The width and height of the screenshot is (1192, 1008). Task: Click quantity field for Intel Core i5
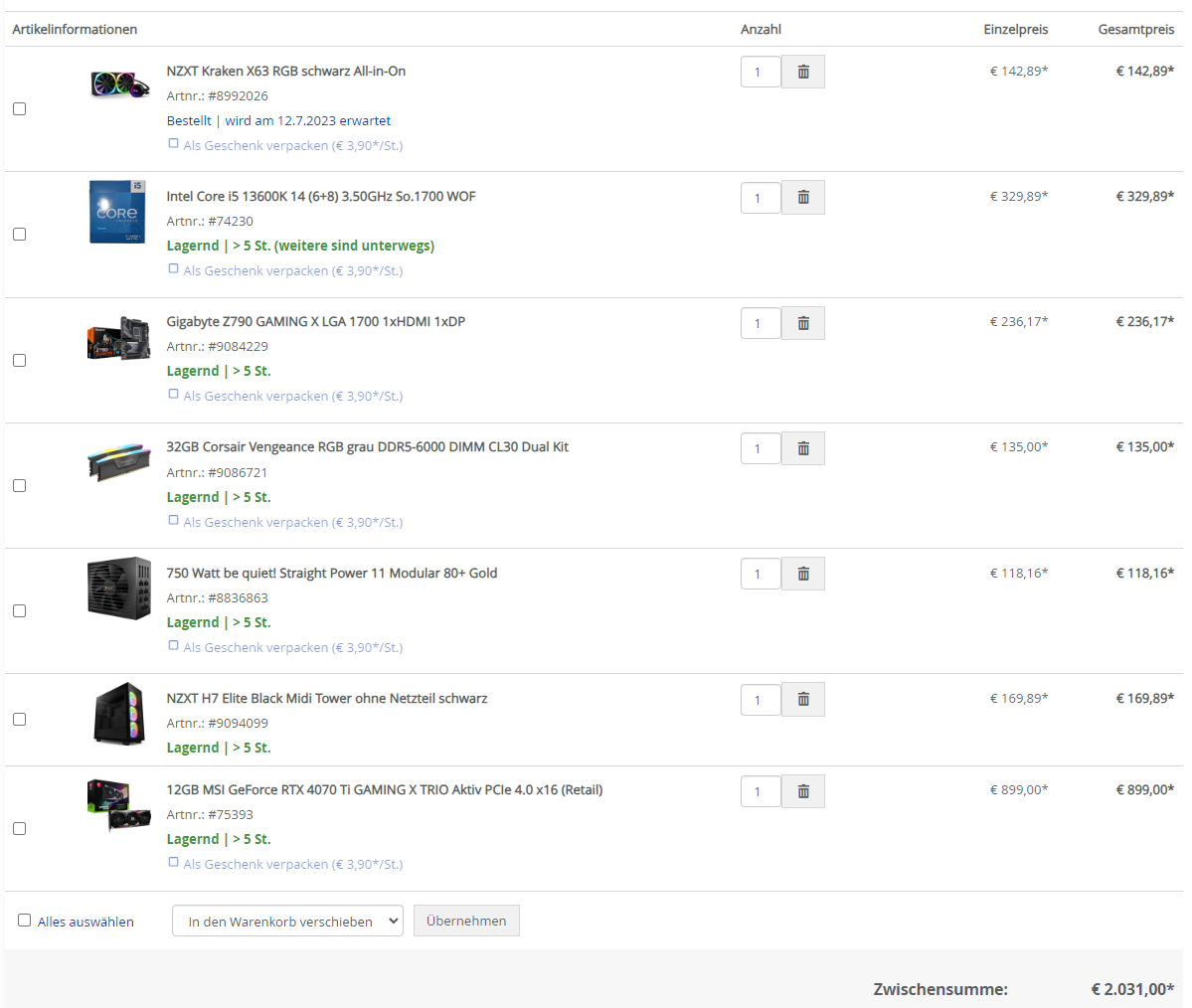click(761, 198)
